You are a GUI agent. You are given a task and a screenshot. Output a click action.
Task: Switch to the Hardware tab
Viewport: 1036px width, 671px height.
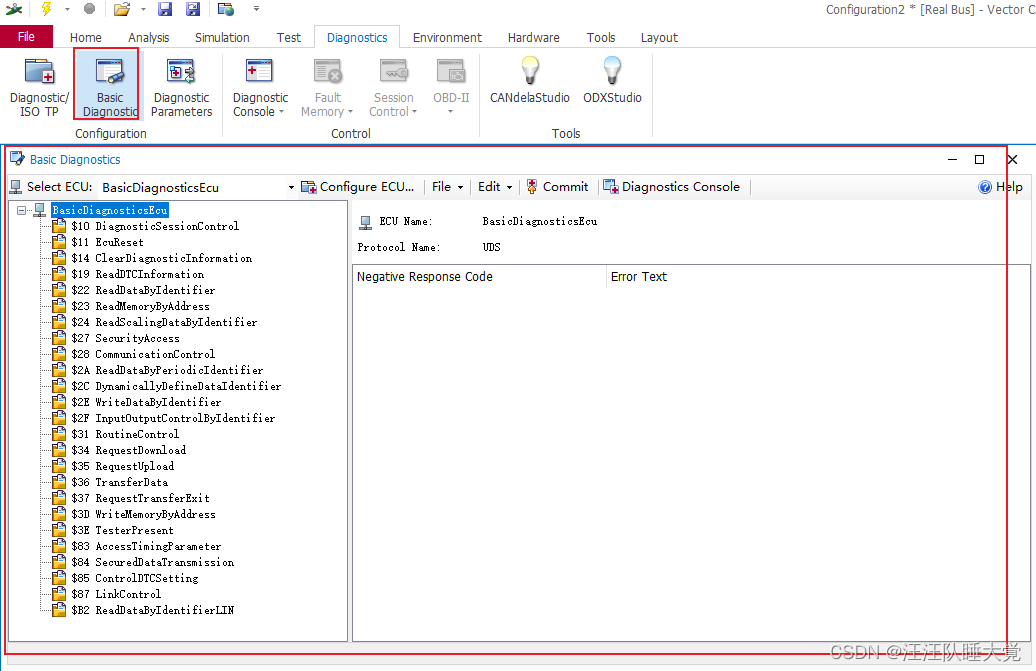[x=534, y=38]
